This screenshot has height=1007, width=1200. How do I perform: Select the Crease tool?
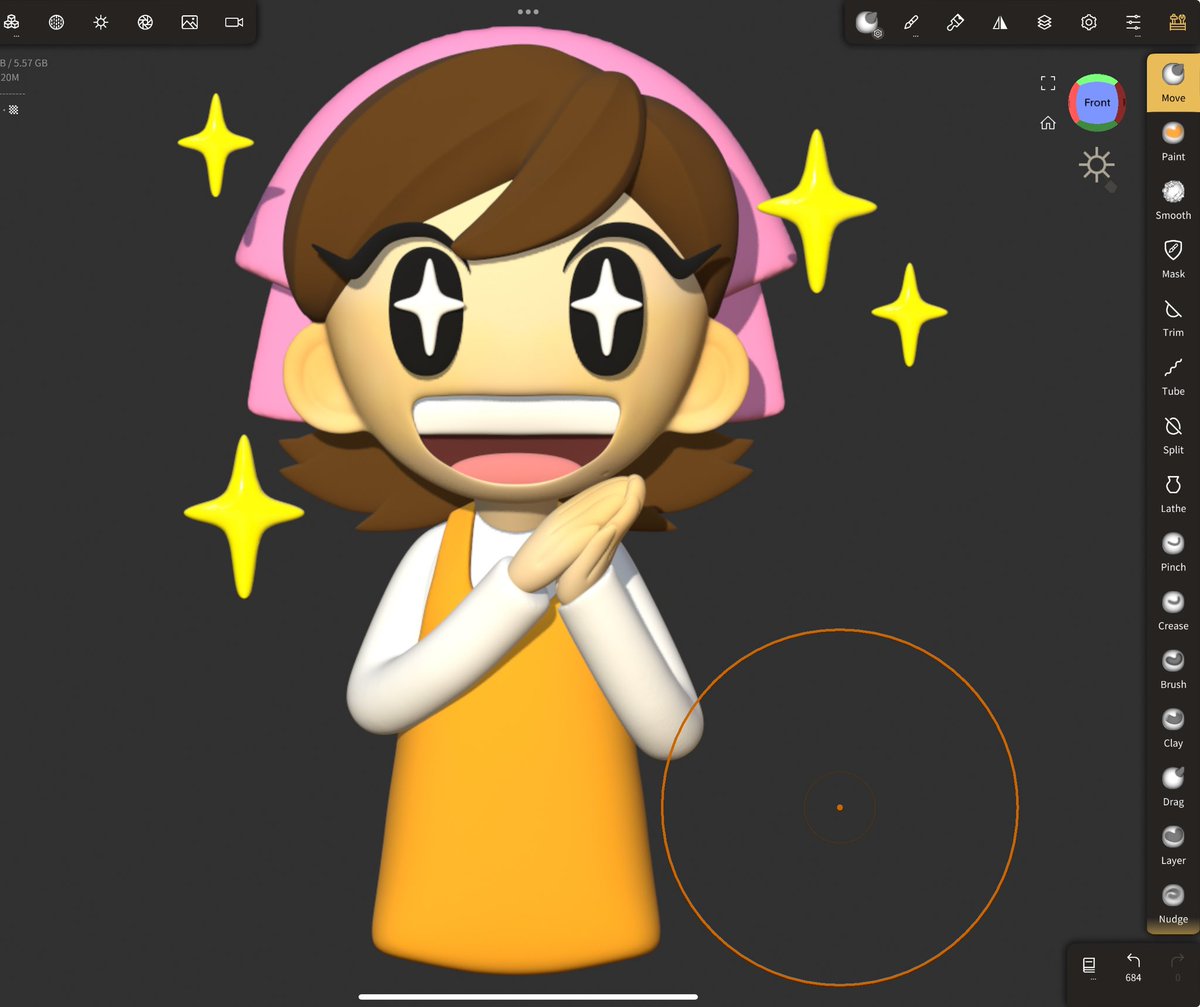point(1173,610)
